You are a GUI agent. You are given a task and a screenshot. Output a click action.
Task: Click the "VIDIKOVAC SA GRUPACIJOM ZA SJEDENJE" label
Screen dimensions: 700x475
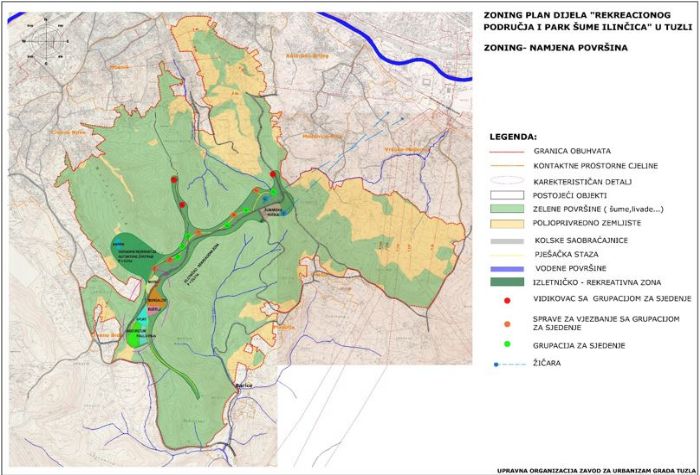(612, 299)
